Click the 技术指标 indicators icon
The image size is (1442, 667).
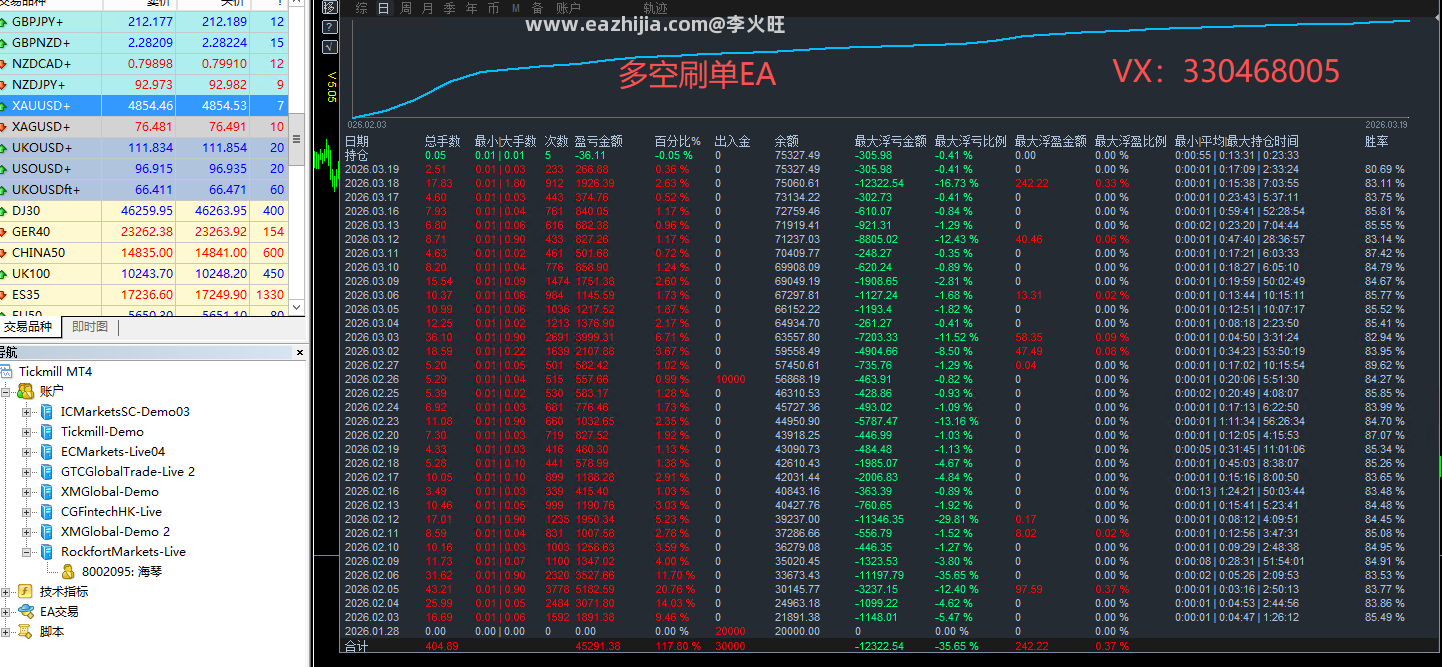click(x=25, y=592)
